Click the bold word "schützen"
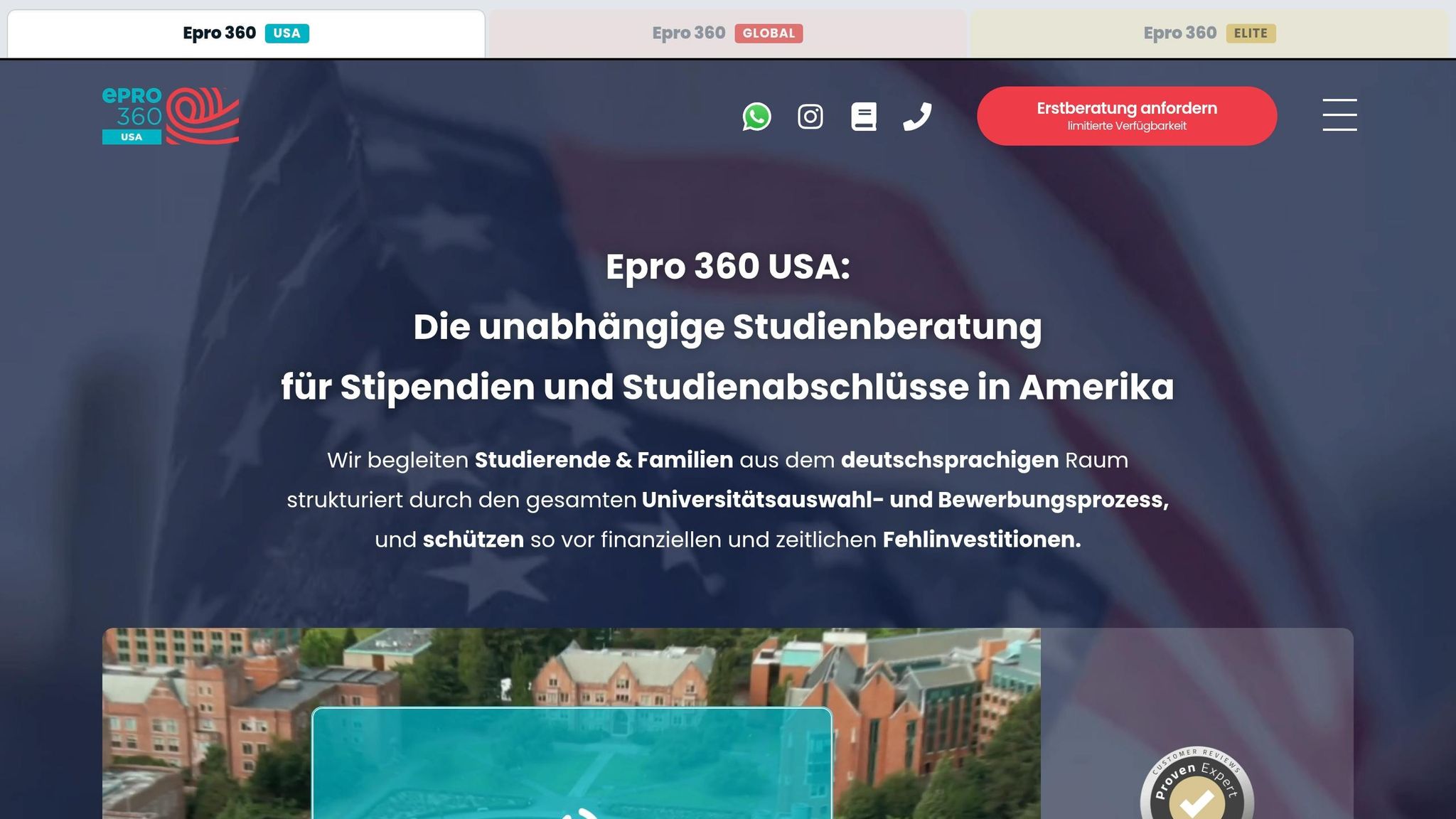The image size is (1456, 819). (x=473, y=540)
